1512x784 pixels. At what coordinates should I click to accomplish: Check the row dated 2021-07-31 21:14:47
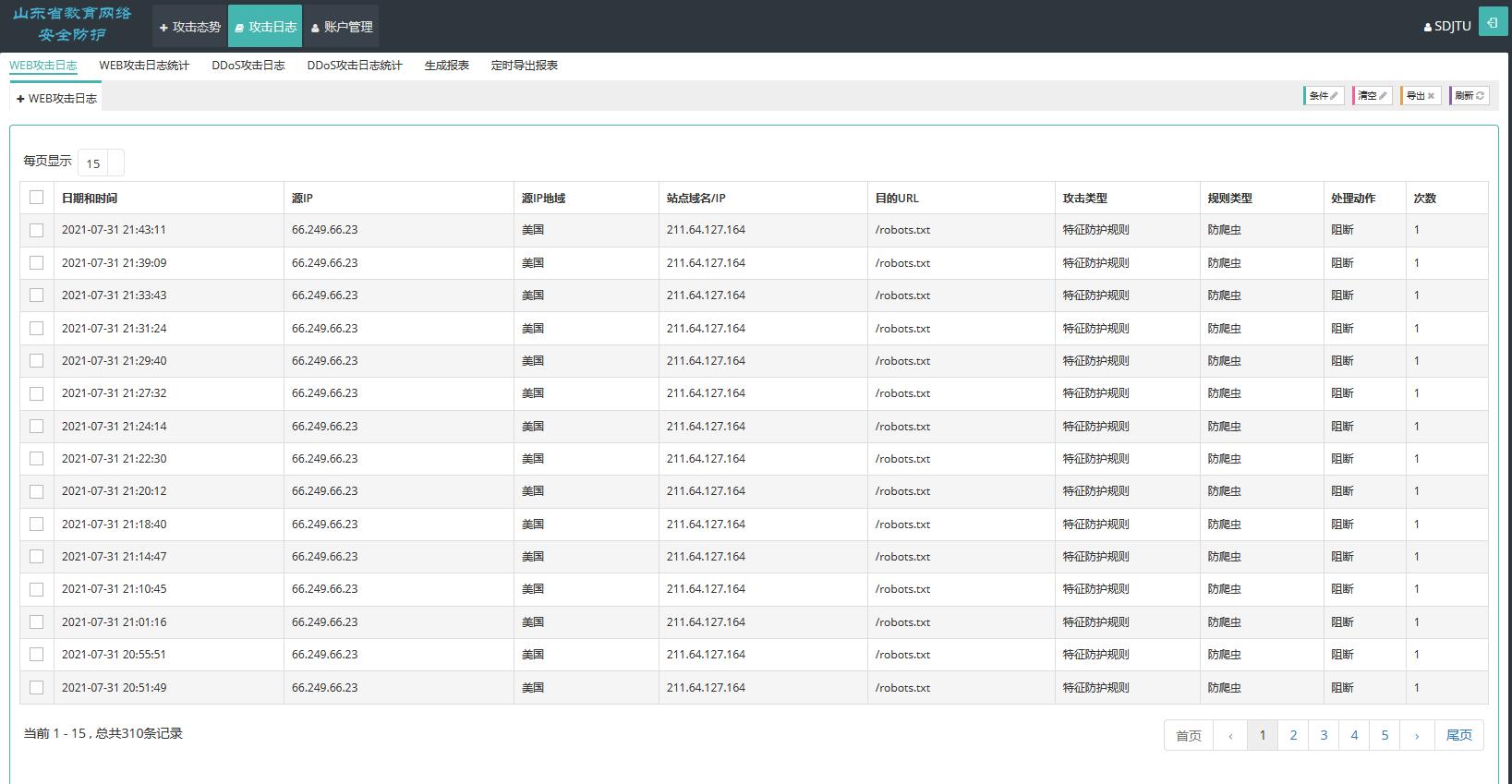(x=37, y=557)
